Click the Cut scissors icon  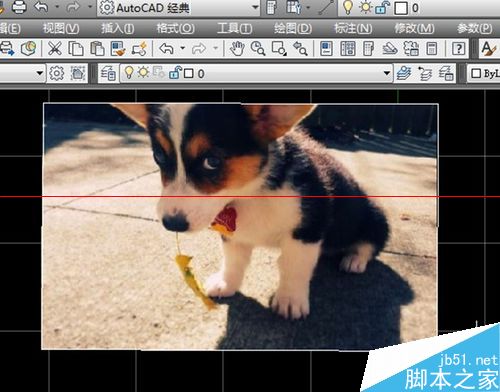point(55,49)
